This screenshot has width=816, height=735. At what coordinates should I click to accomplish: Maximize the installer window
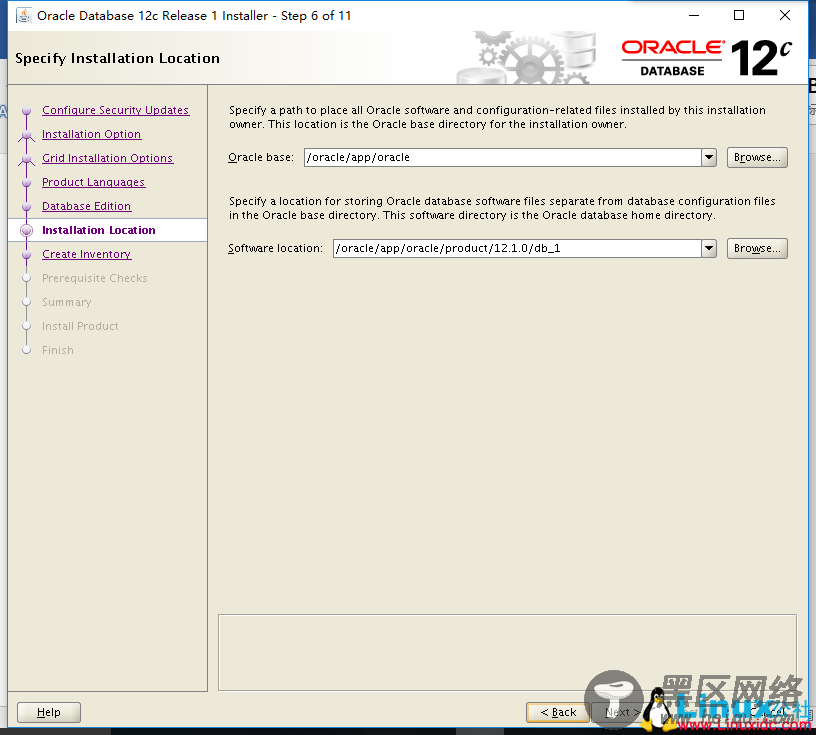tap(738, 16)
